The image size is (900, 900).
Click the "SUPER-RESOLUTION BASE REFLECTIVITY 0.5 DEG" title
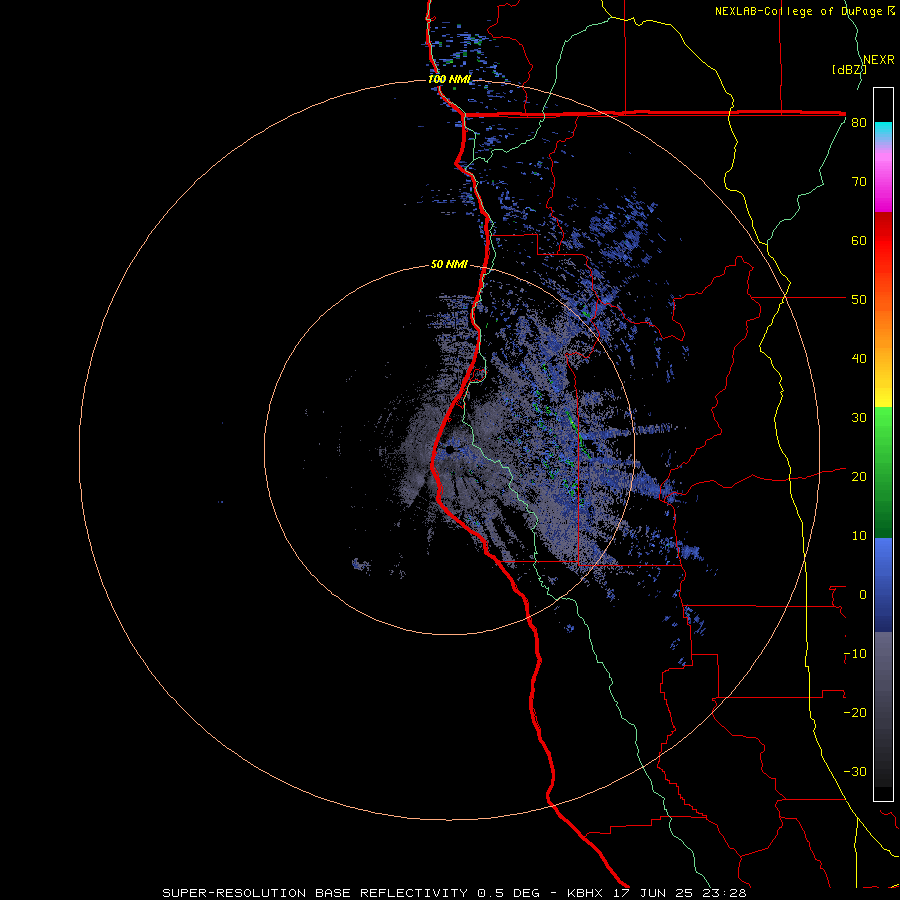[351, 893]
